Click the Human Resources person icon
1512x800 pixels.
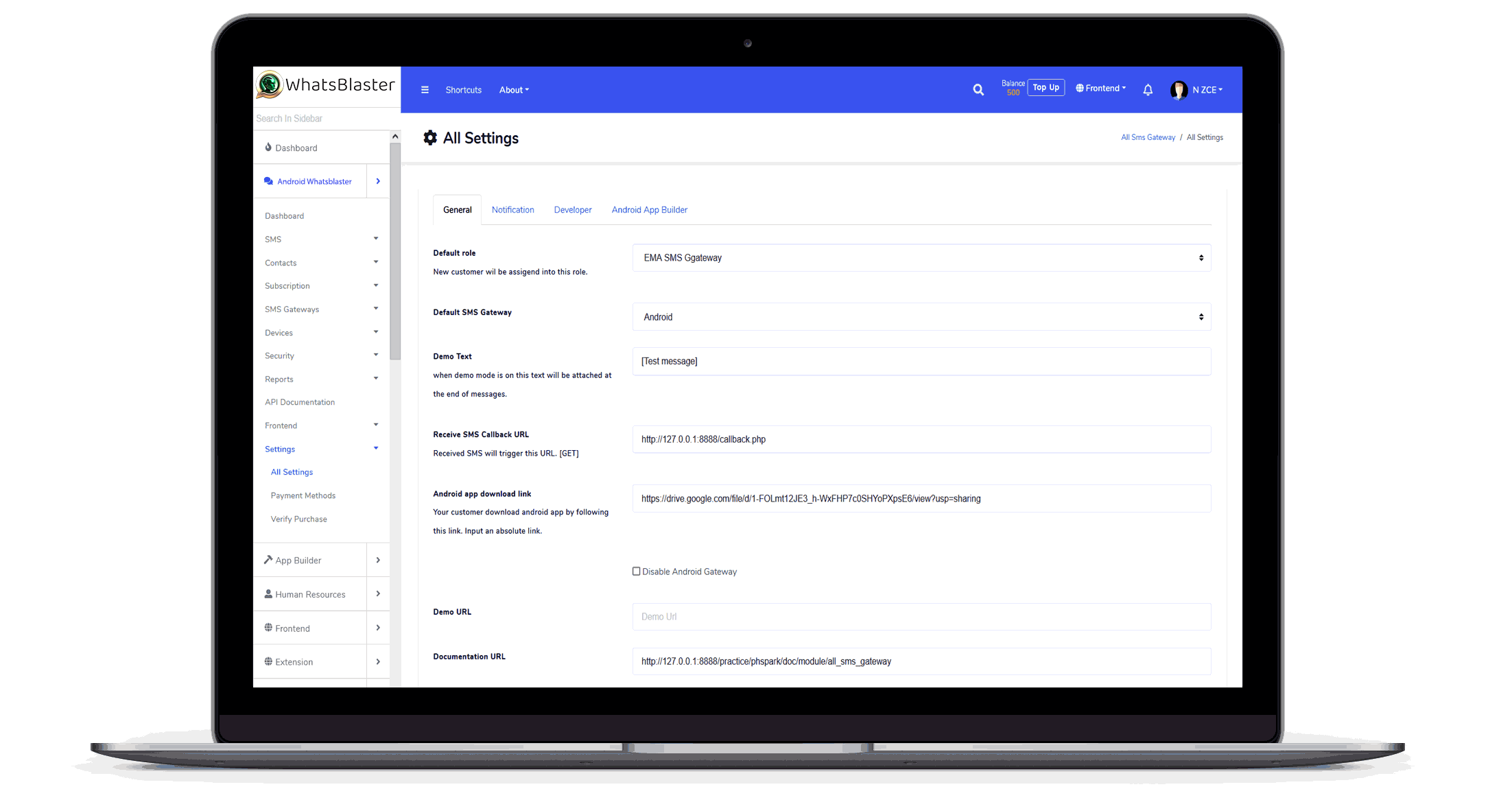click(268, 594)
